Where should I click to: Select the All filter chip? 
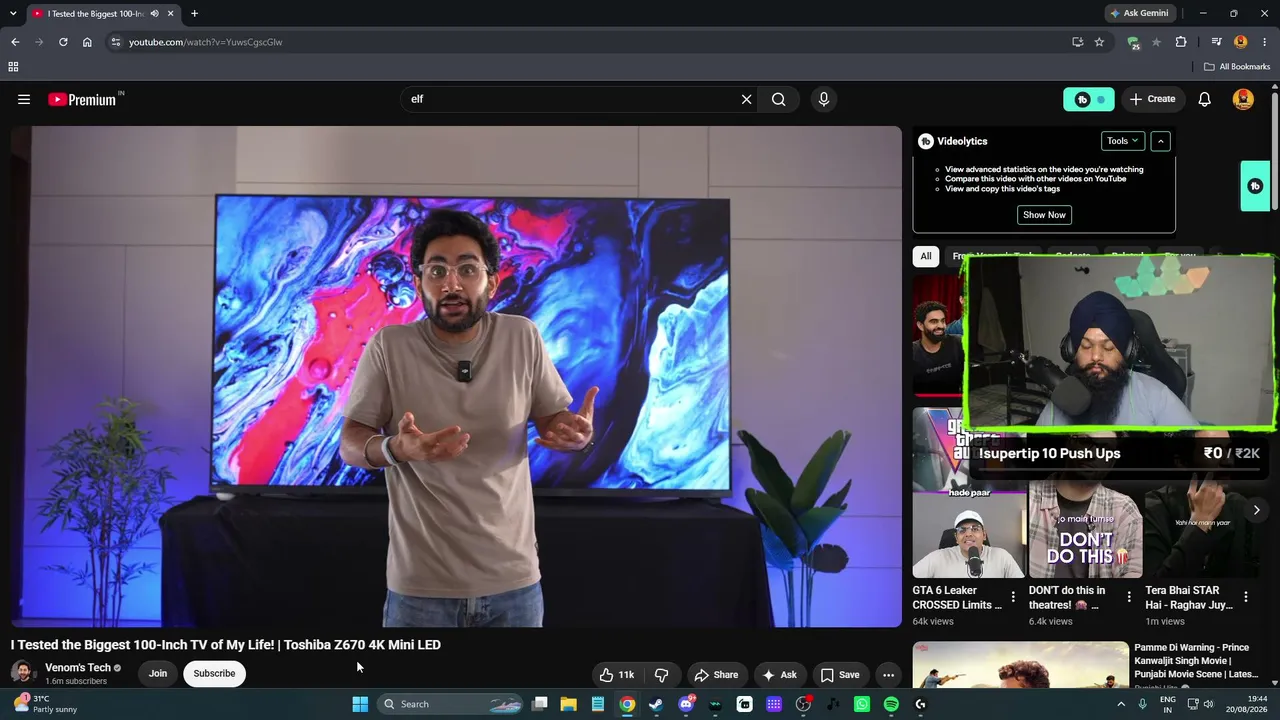(926, 256)
